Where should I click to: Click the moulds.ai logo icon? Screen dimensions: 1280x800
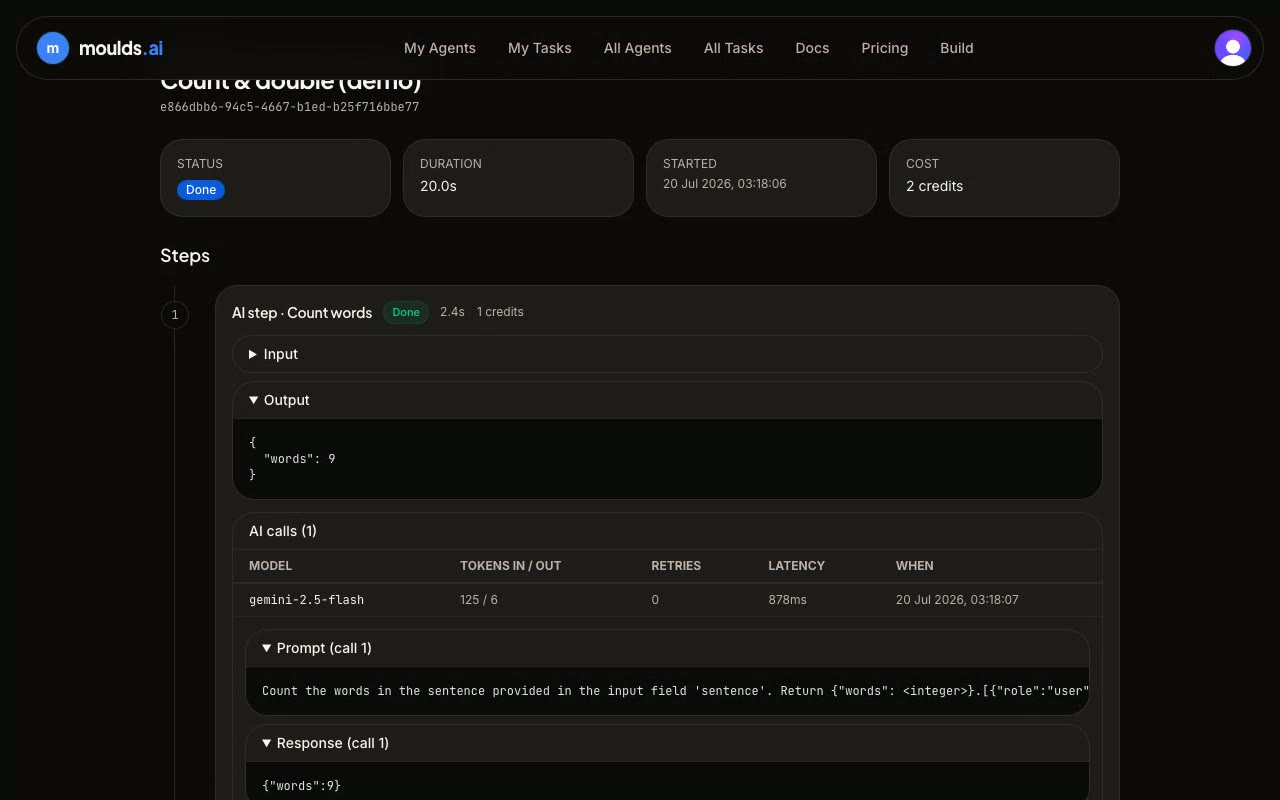pos(53,48)
